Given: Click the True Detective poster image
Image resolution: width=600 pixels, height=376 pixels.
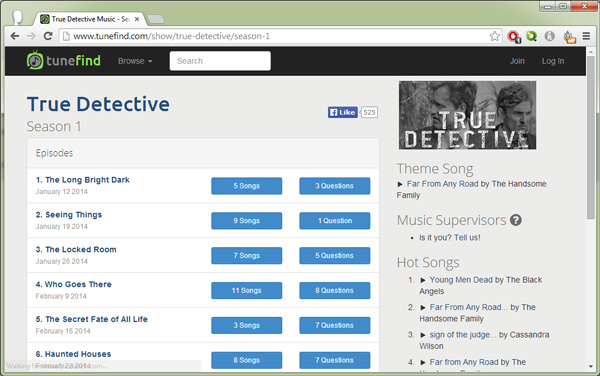Looking at the screenshot, I should (467, 115).
